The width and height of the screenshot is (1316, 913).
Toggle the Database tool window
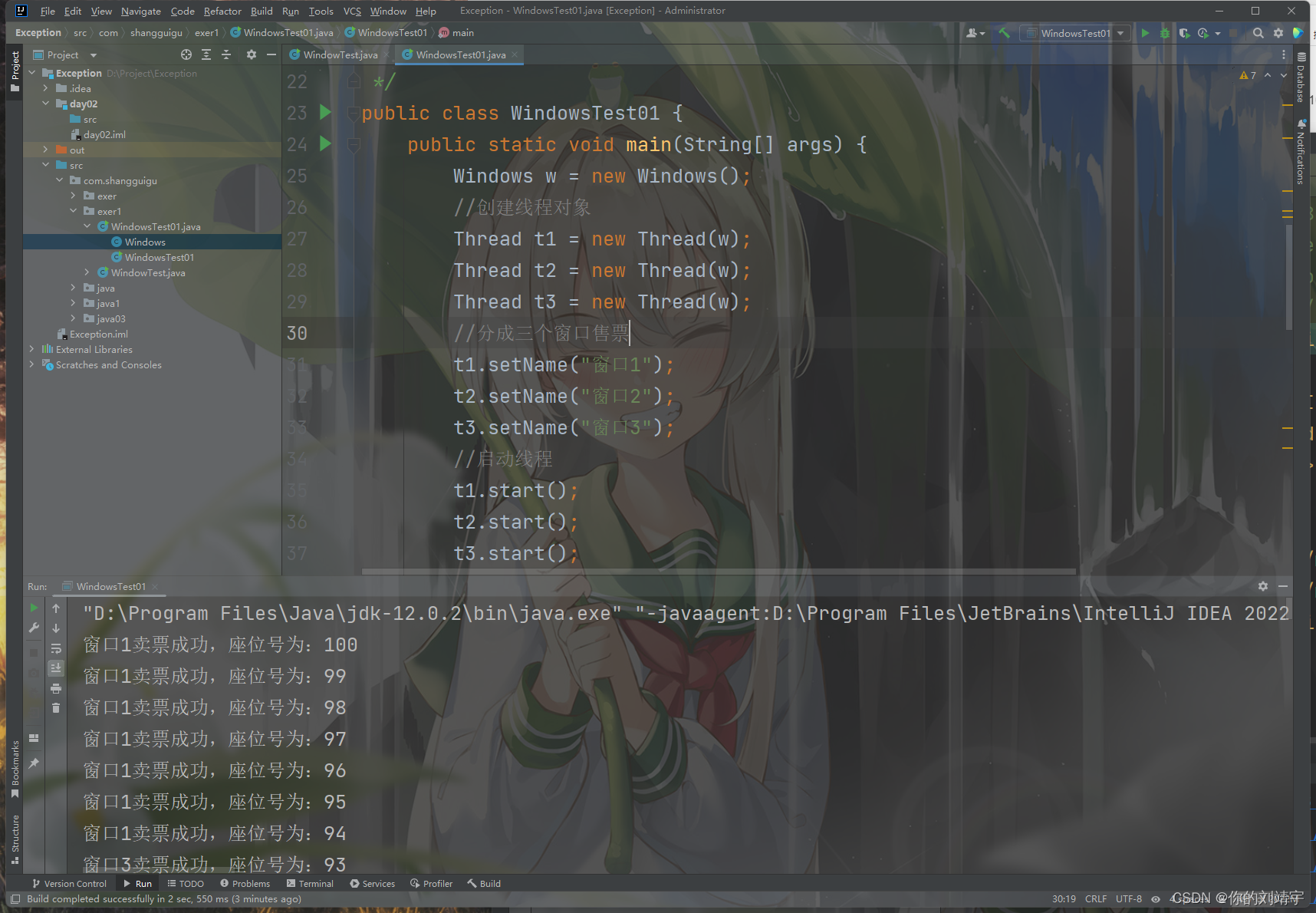(1301, 77)
